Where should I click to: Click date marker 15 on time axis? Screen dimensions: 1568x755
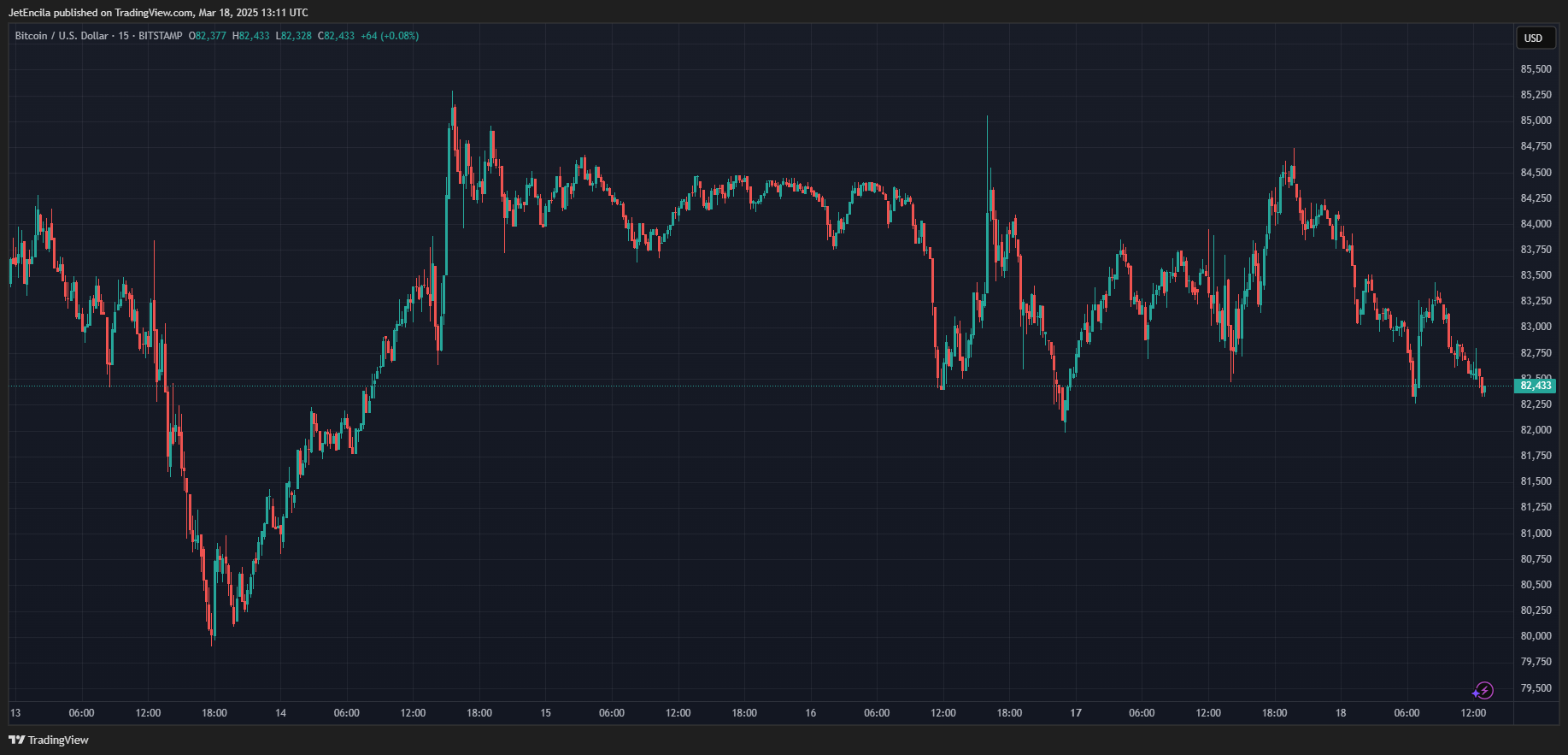tap(545, 713)
